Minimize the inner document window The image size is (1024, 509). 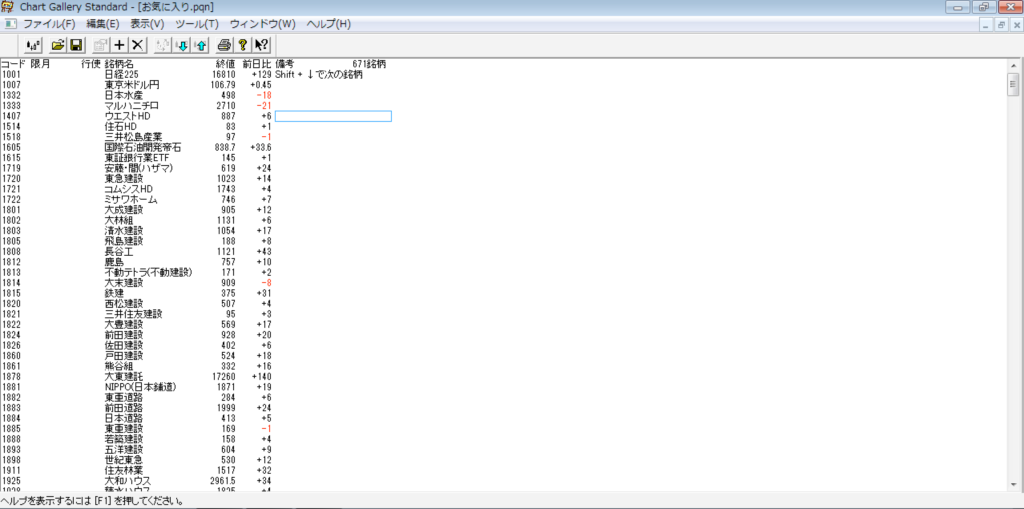point(987,25)
